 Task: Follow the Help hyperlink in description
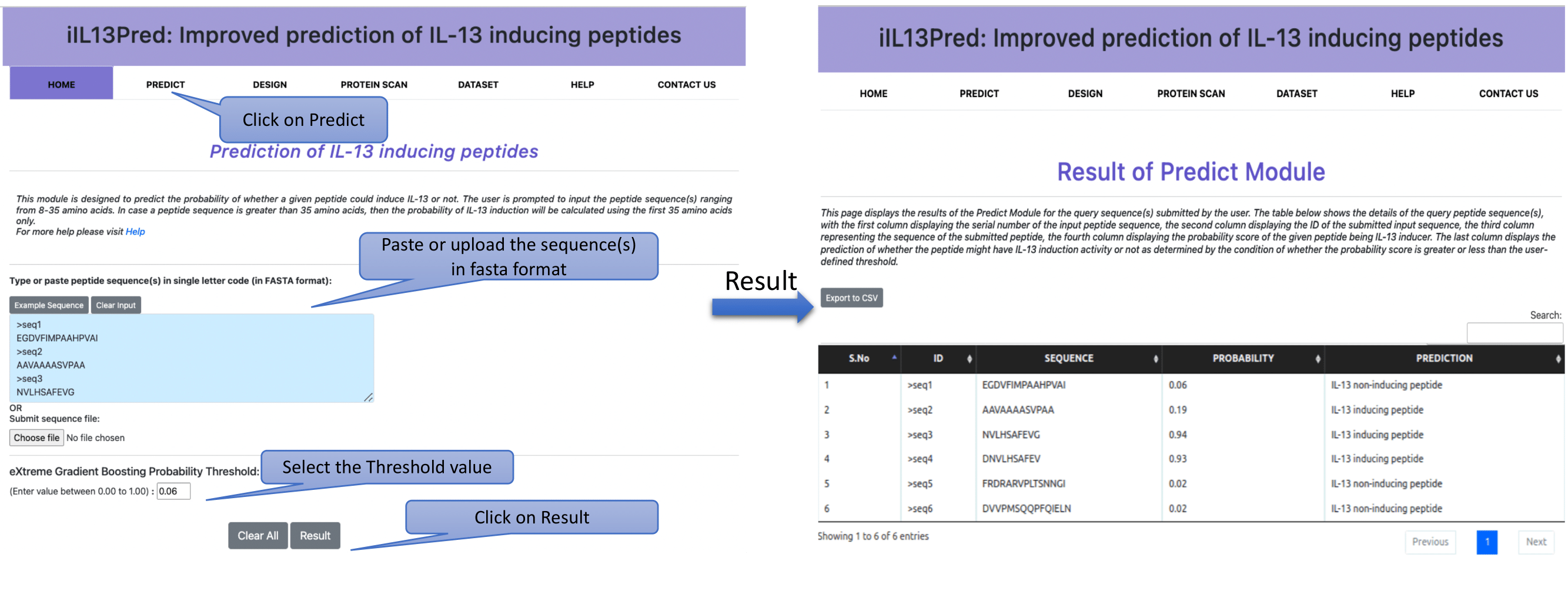click(135, 231)
